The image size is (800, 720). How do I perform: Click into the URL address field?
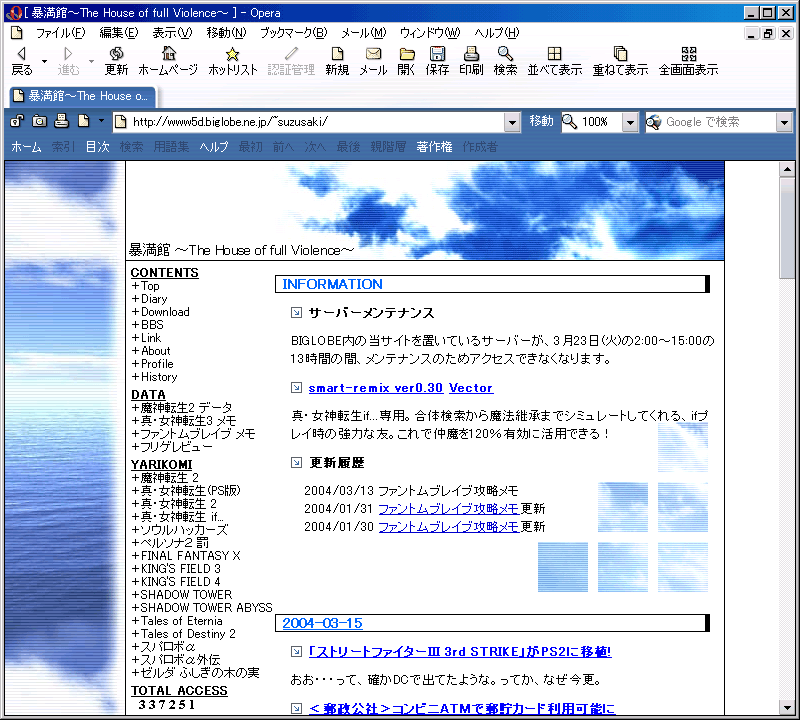pyautogui.click(x=308, y=122)
